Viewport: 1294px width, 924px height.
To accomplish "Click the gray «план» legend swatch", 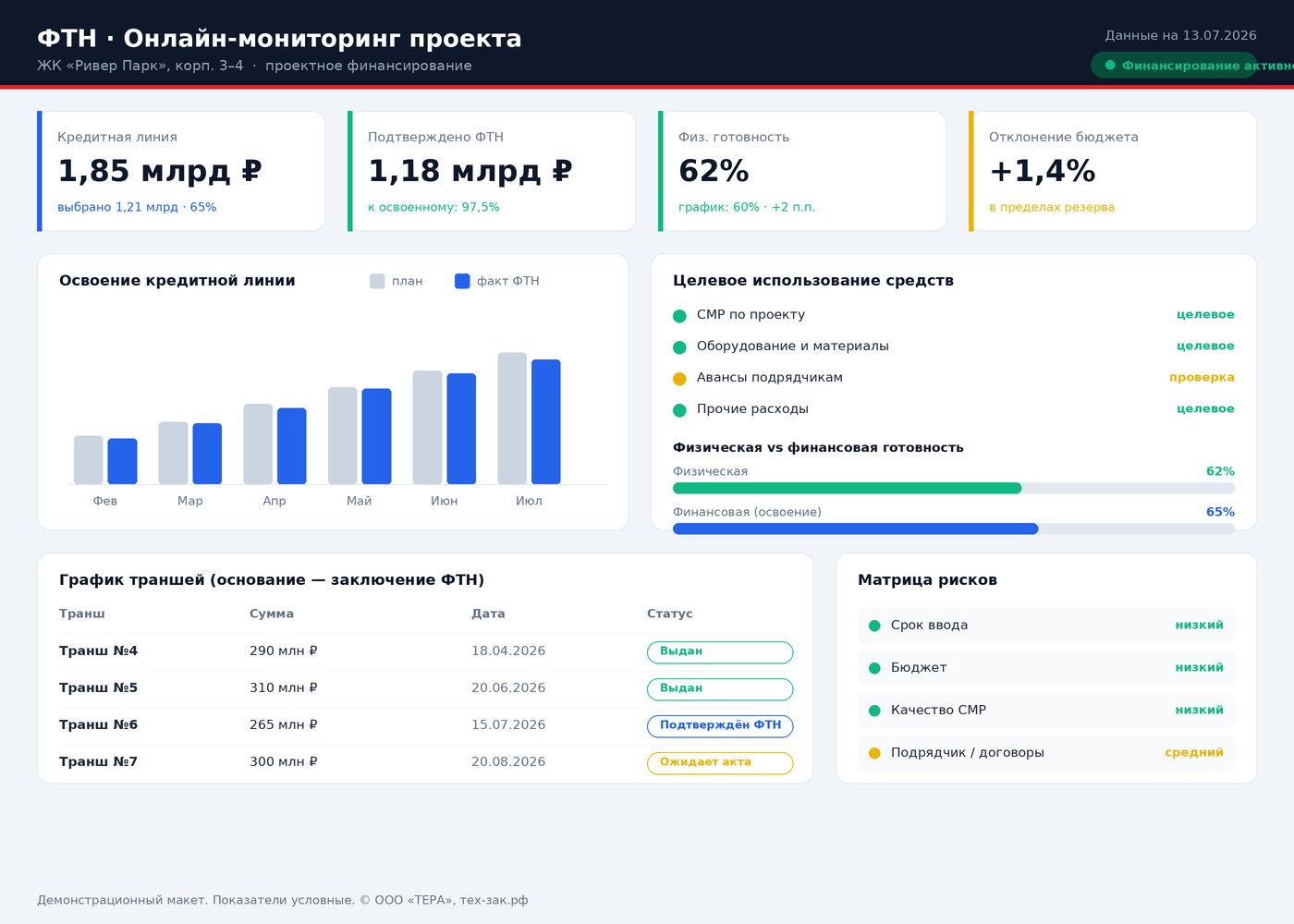I will (x=377, y=281).
